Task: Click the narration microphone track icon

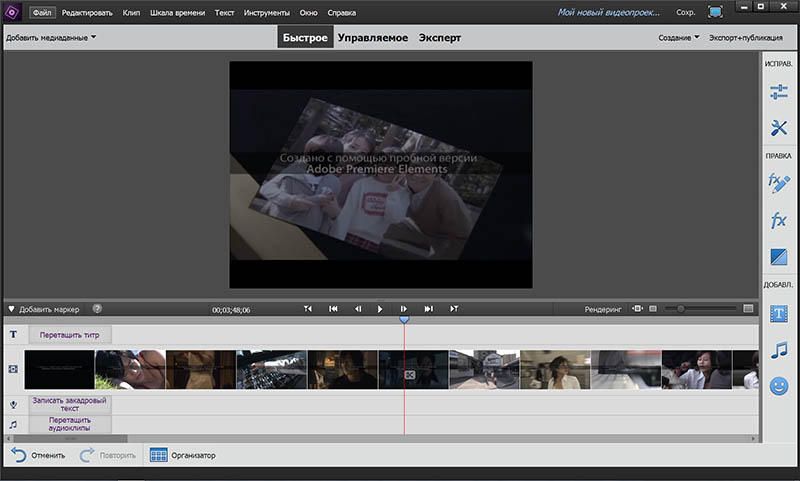Action: [x=13, y=404]
